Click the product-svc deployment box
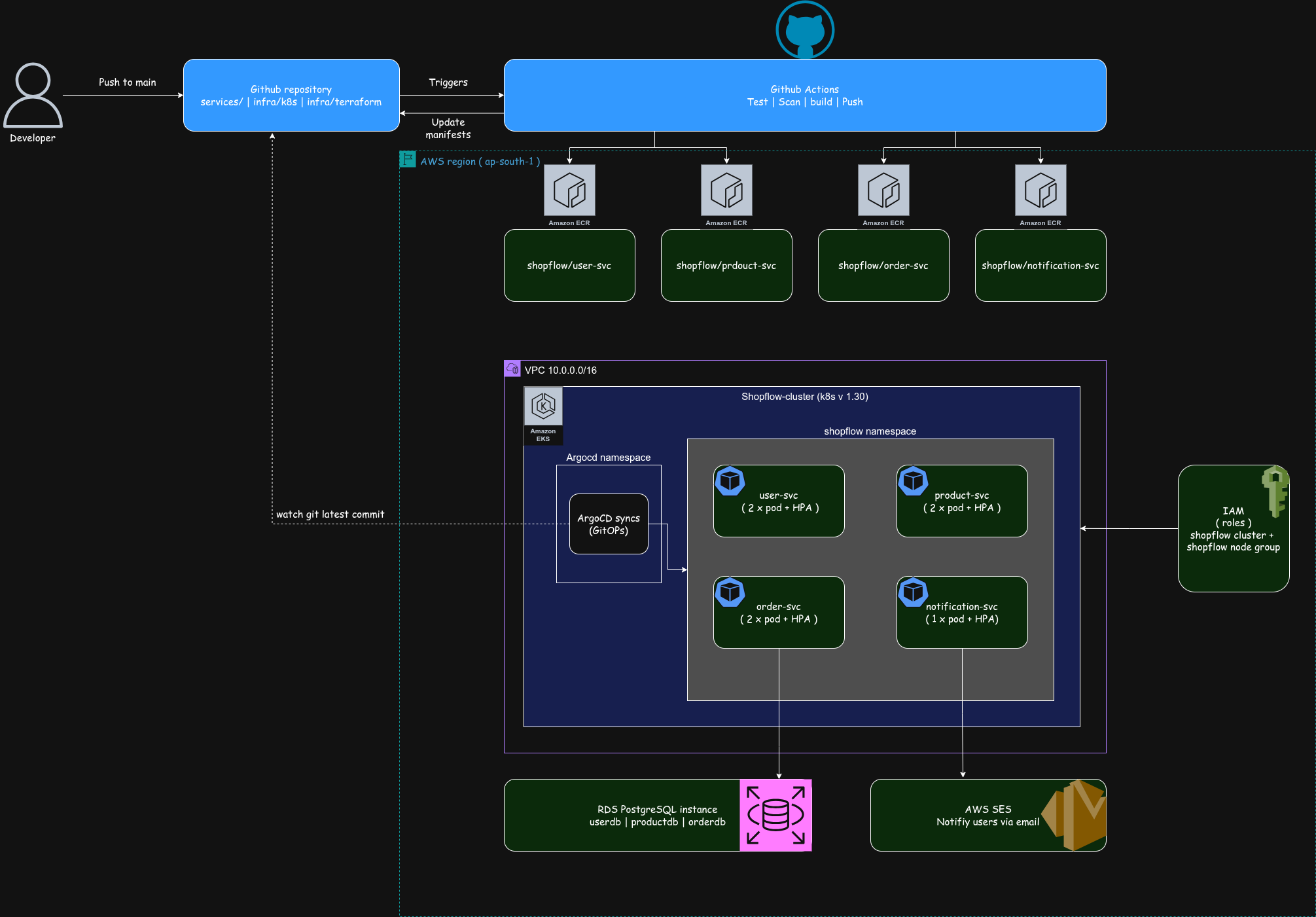1316x917 pixels. 962,501
